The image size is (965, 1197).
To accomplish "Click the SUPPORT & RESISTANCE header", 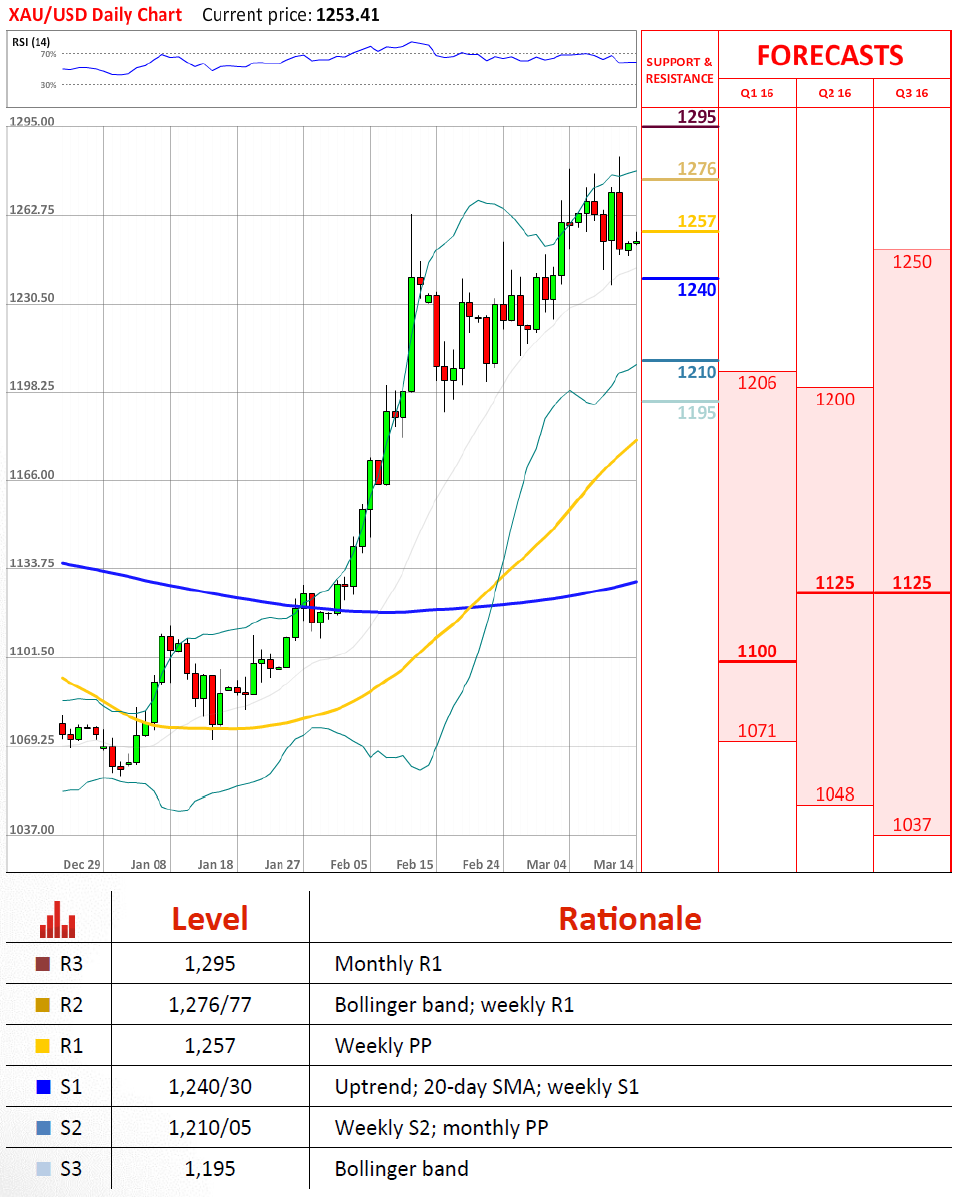I will coord(679,70).
